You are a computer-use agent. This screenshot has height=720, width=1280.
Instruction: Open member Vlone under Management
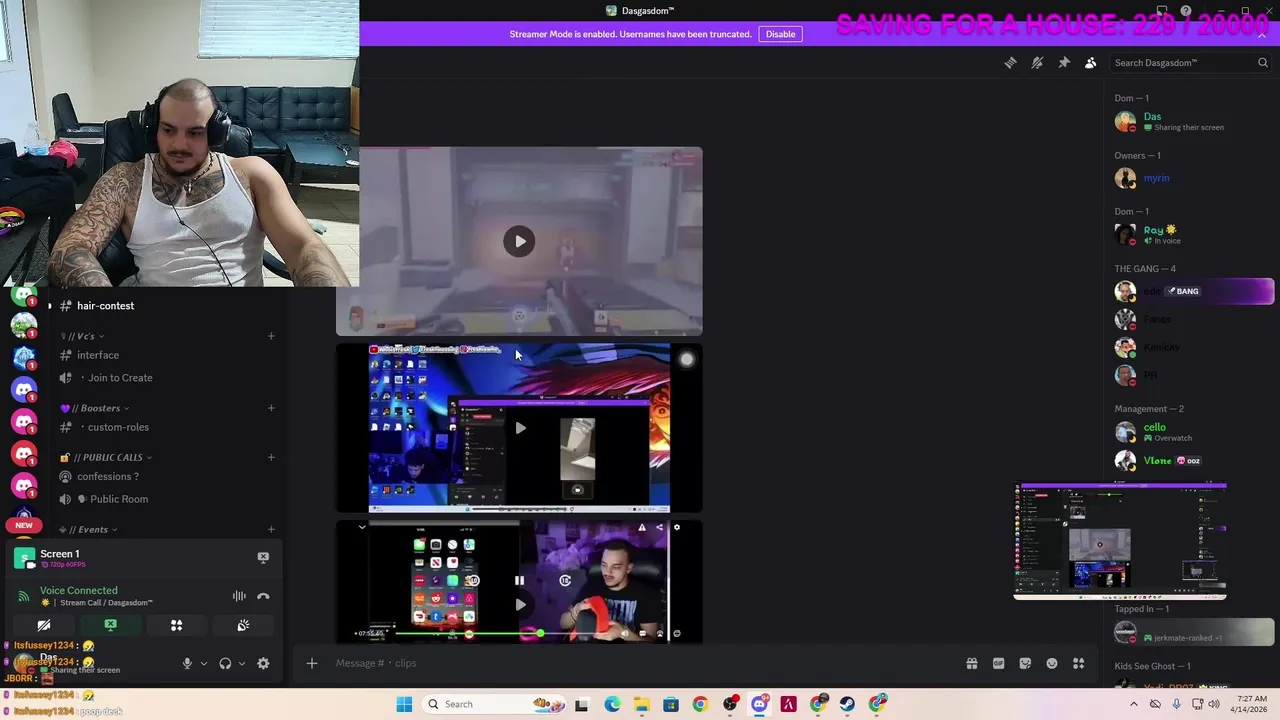[1192, 460]
